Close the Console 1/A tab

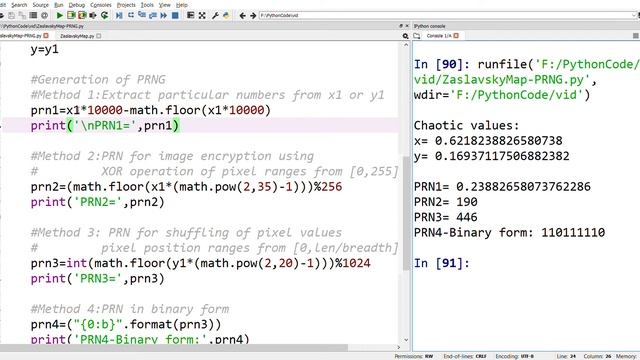(x=456, y=36)
